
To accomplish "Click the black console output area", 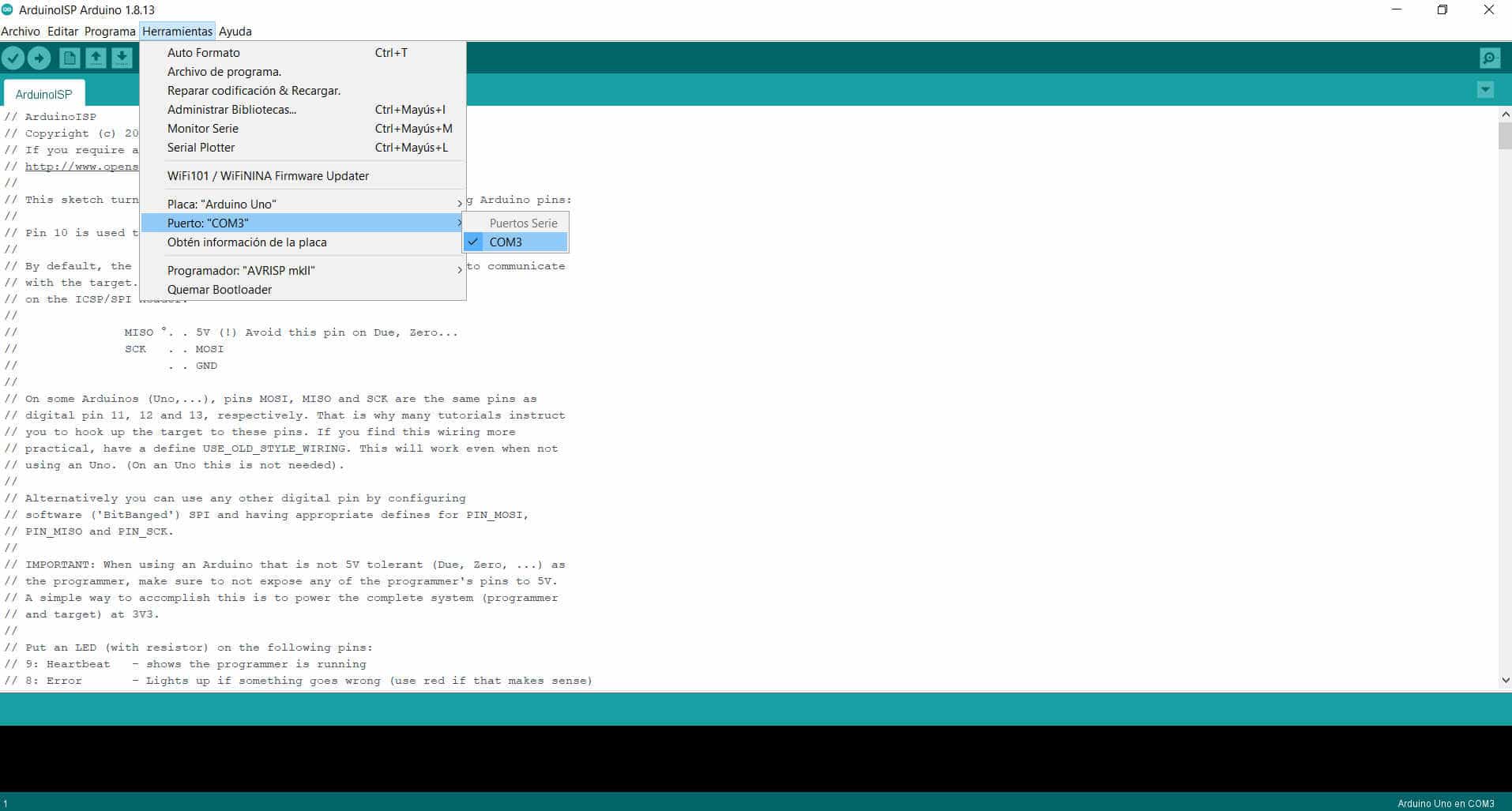I will [756, 758].
